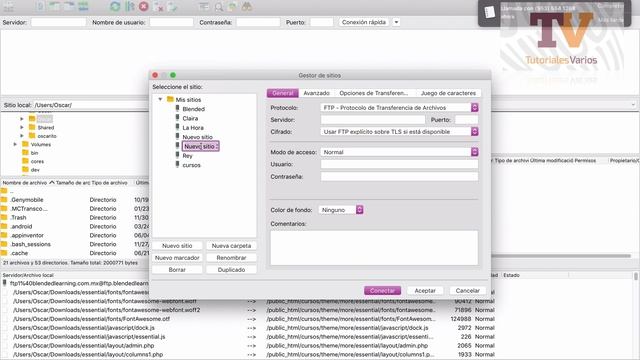
Task: Click the process queue toolbar icon
Action: [x=130, y=6]
